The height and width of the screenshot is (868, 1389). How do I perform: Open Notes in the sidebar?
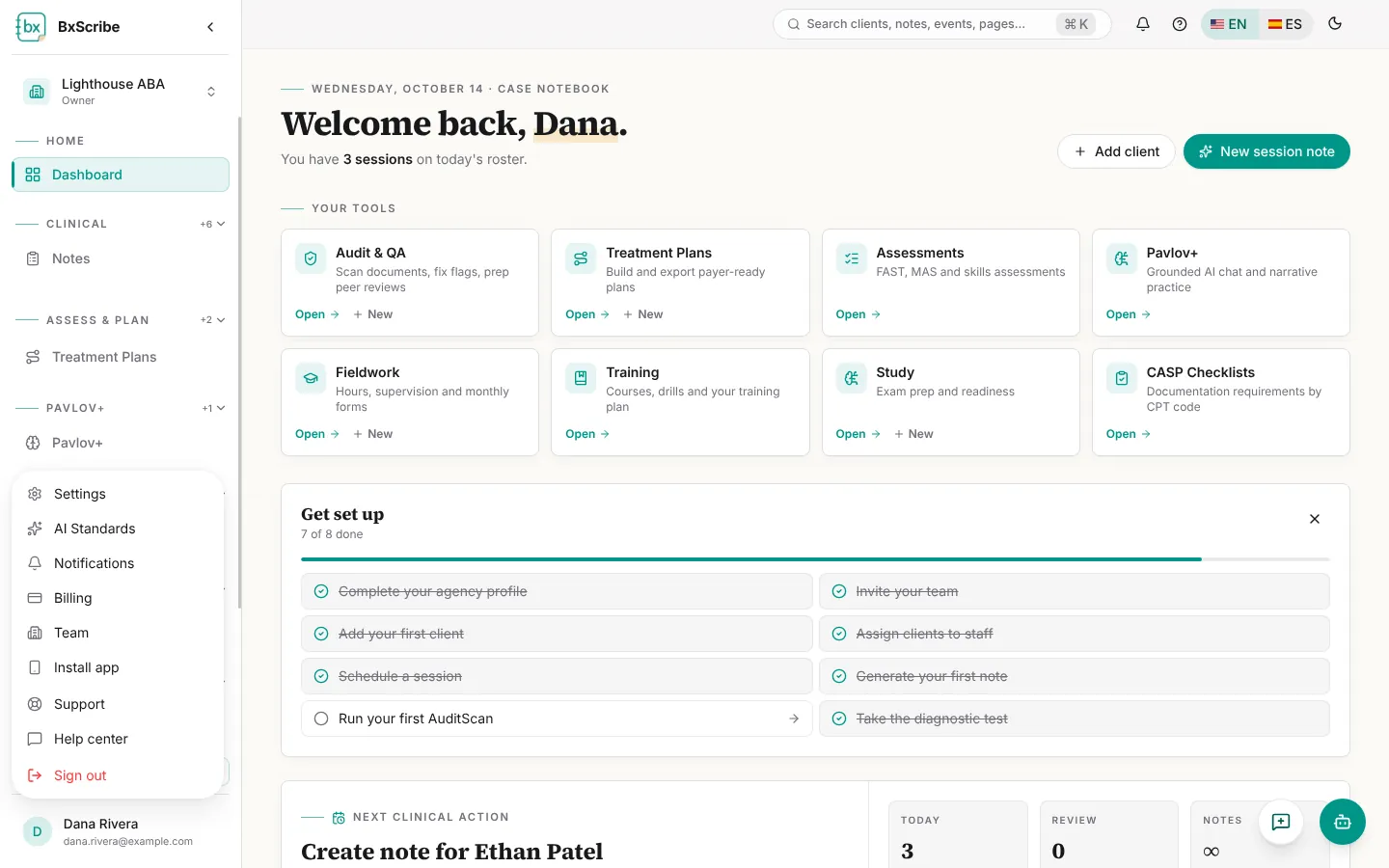121,258
